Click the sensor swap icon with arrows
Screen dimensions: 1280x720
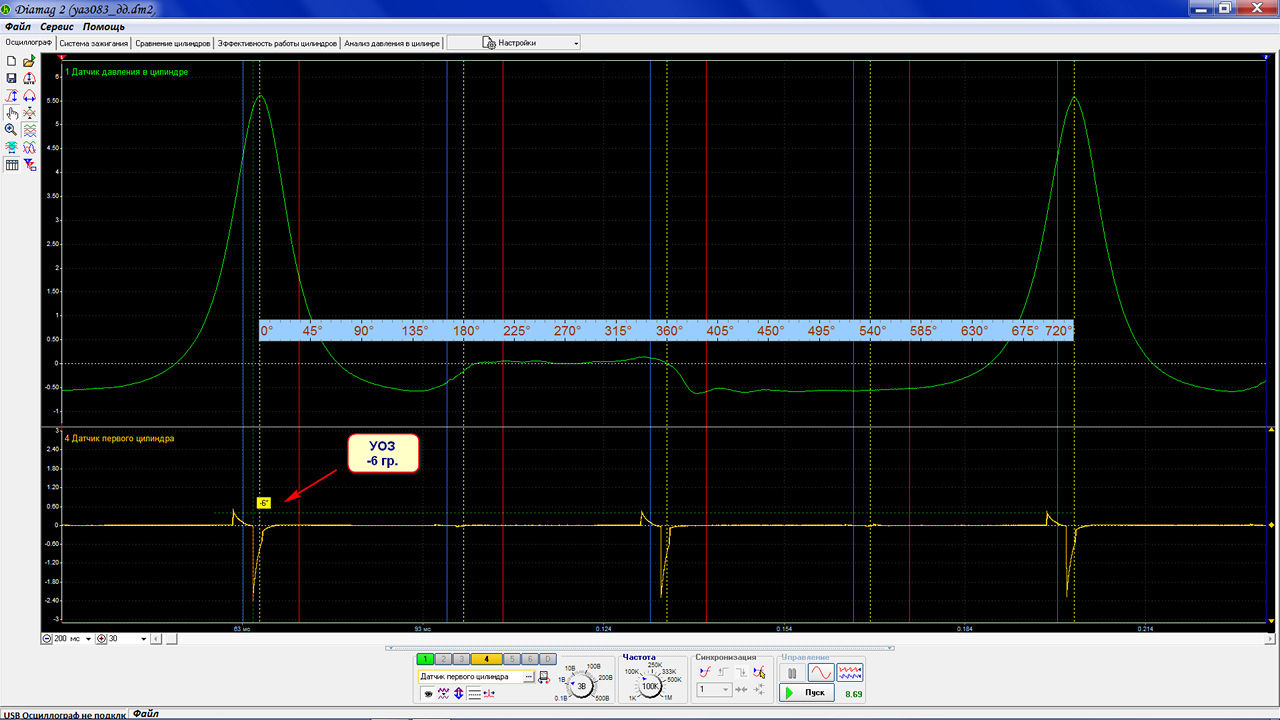[x=544, y=677]
